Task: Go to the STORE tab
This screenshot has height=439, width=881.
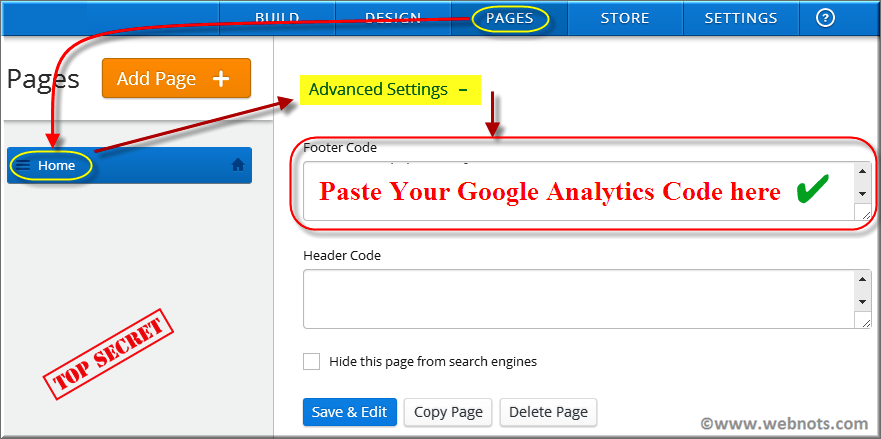Action: pos(624,18)
